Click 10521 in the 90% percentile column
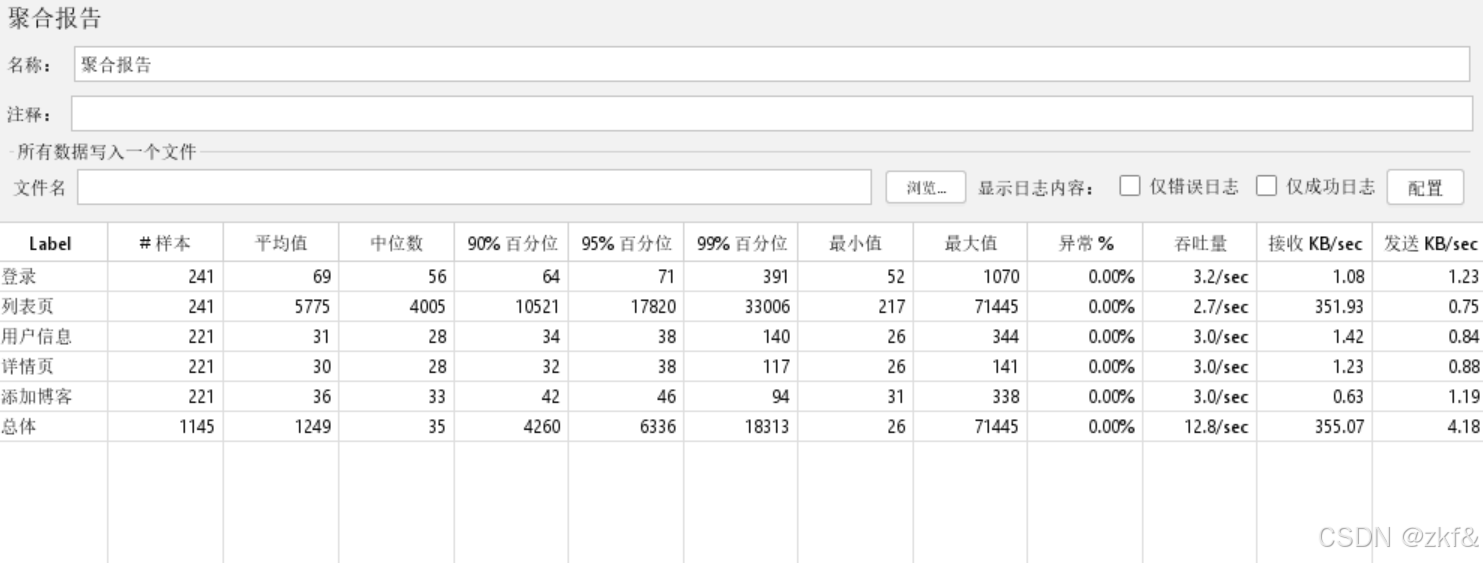Image resolution: width=1483 pixels, height=563 pixels. click(538, 306)
